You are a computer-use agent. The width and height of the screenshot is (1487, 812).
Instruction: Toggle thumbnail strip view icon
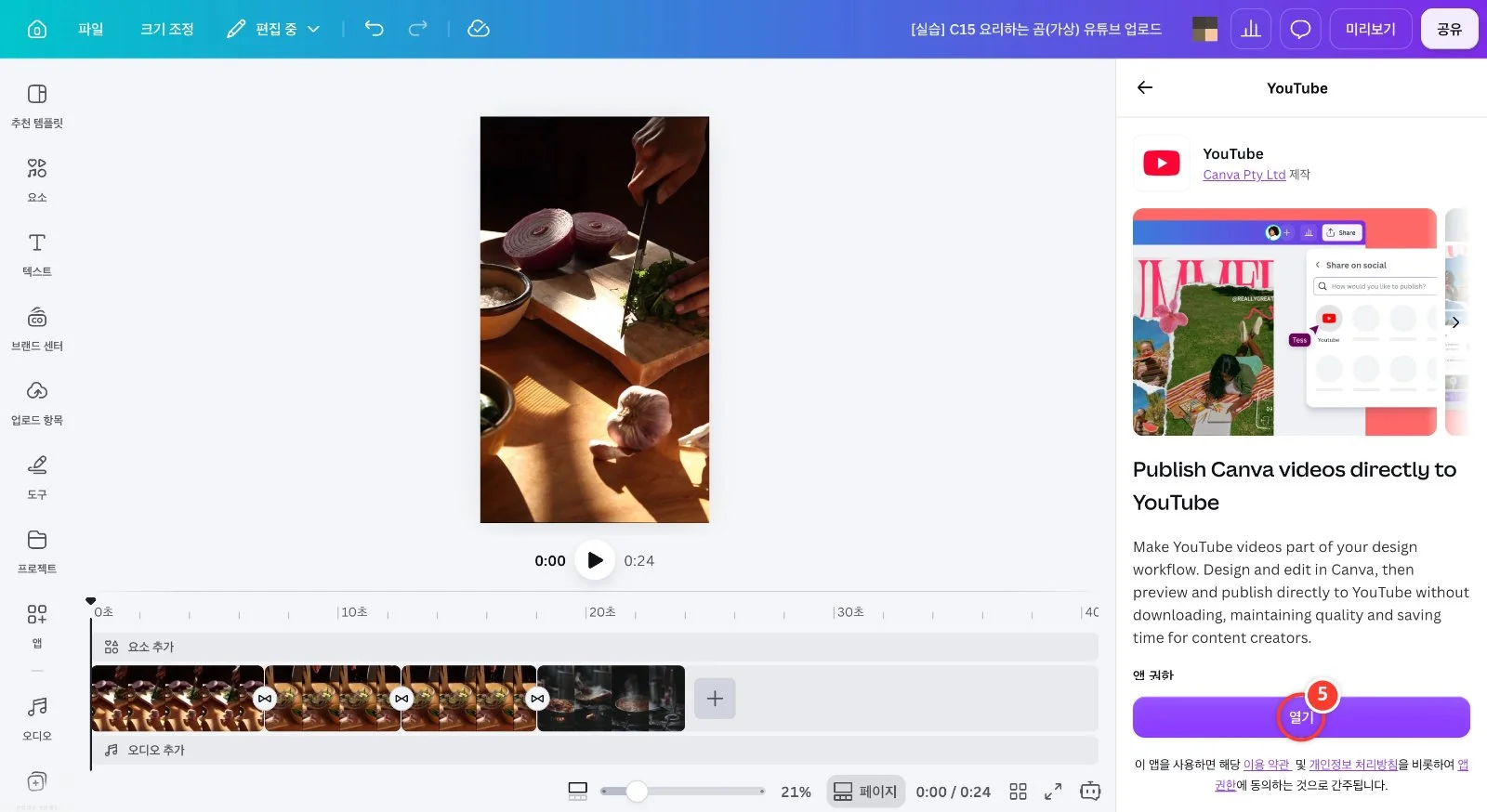pos(578,792)
